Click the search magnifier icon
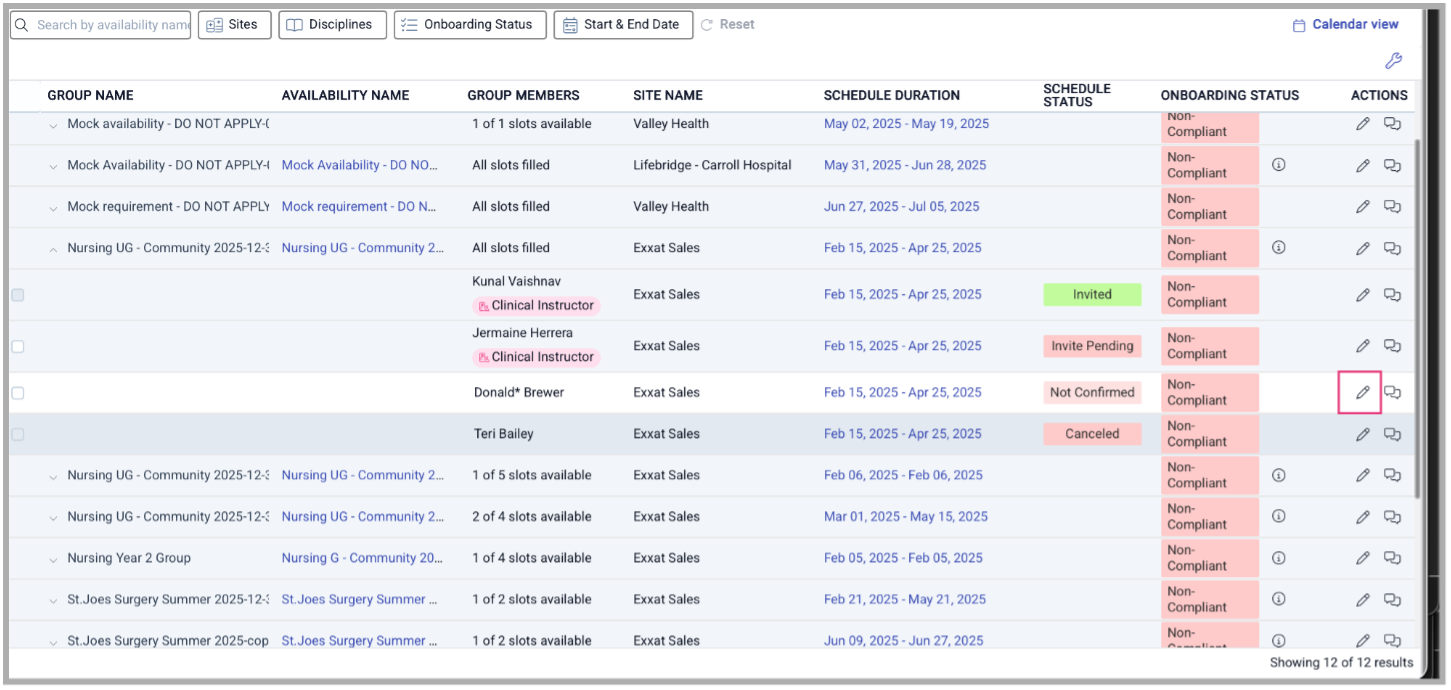Screen dimensions: 1451x690 [22, 24]
